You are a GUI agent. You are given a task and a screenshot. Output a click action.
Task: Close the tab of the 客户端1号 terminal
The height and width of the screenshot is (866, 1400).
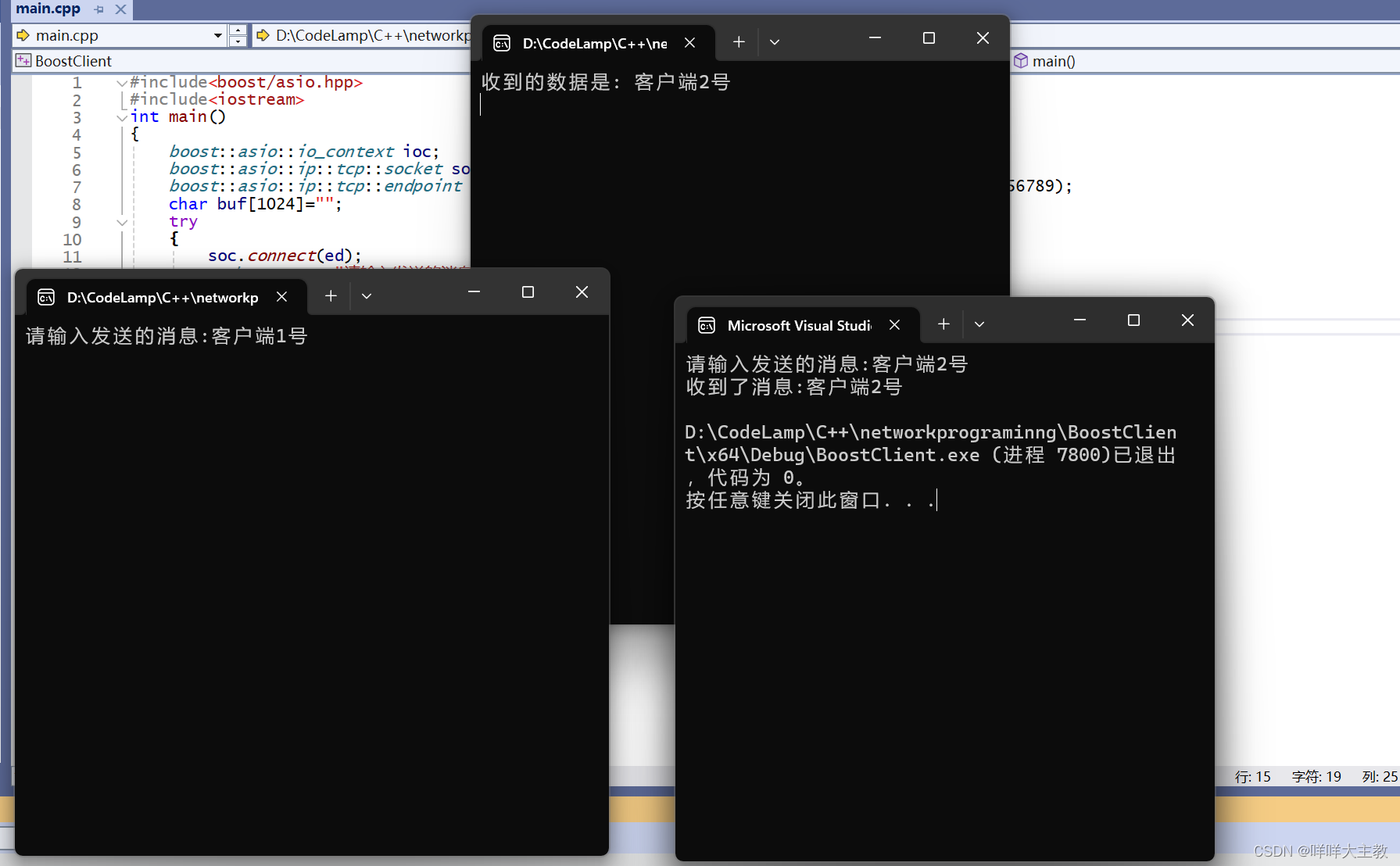(x=282, y=297)
